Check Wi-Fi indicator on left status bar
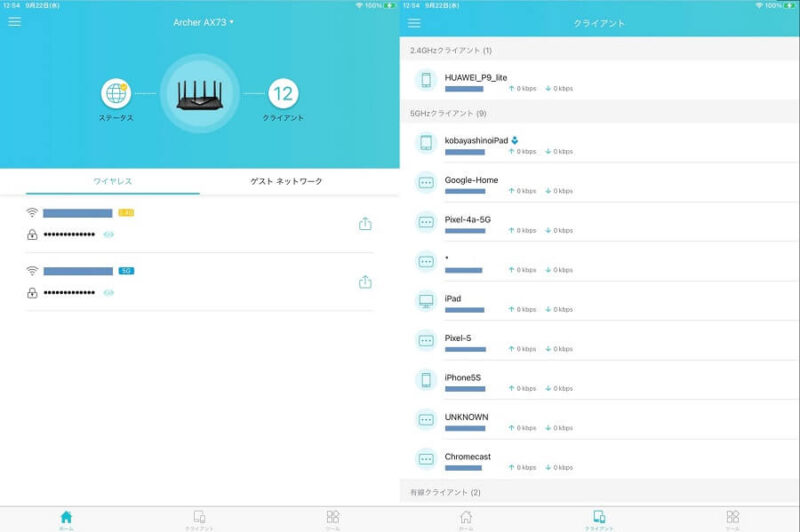800x532 pixels. (359, 5)
